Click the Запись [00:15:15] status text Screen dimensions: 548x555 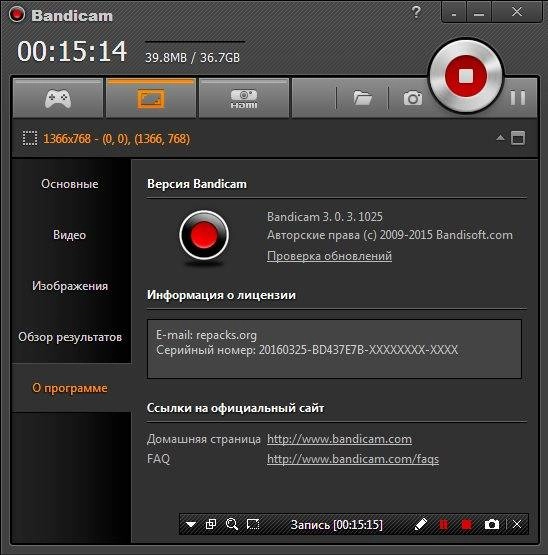coord(337,525)
